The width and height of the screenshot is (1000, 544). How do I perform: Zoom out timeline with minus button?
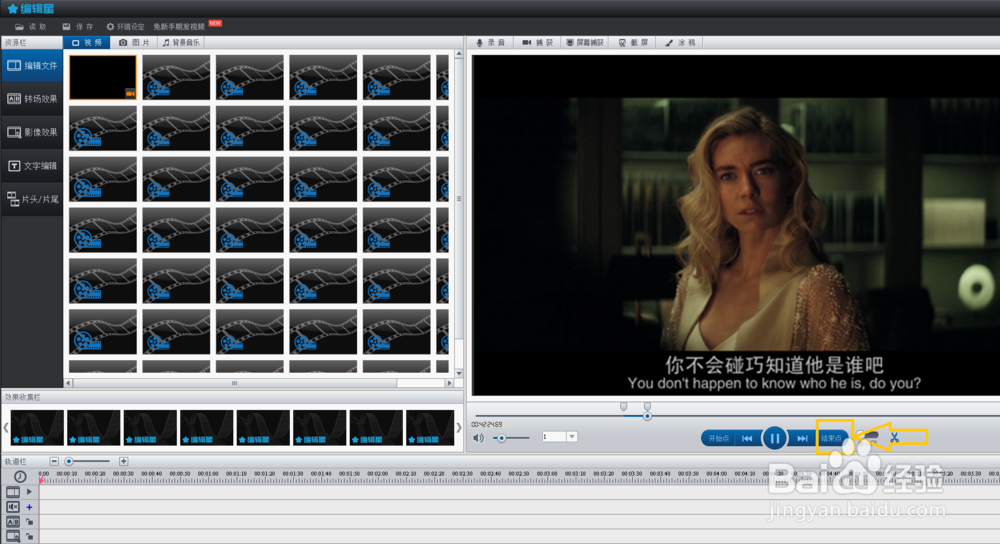54,461
